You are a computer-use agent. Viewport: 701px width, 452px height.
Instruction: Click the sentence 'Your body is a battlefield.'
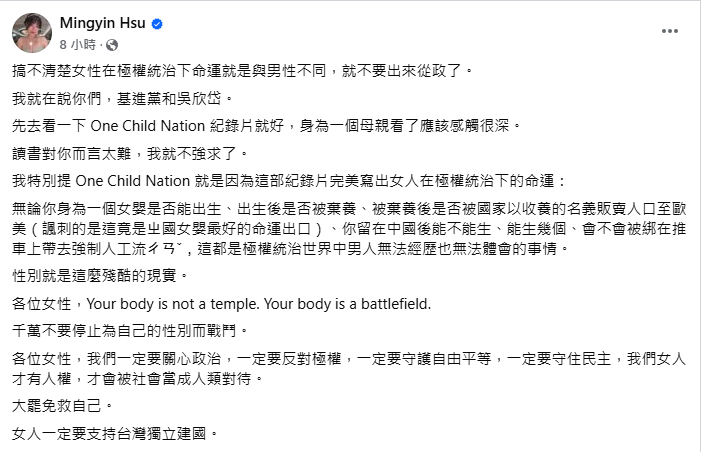tap(347, 304)
